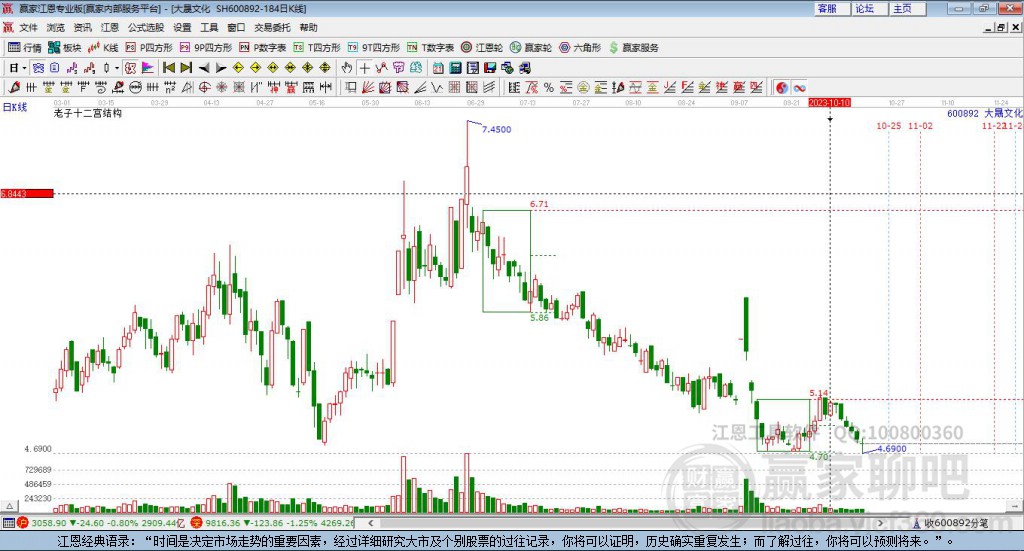The height and width of the screenshot is (551, 1024).
Task: Open the 文件 menu
Action: [28, 27]
